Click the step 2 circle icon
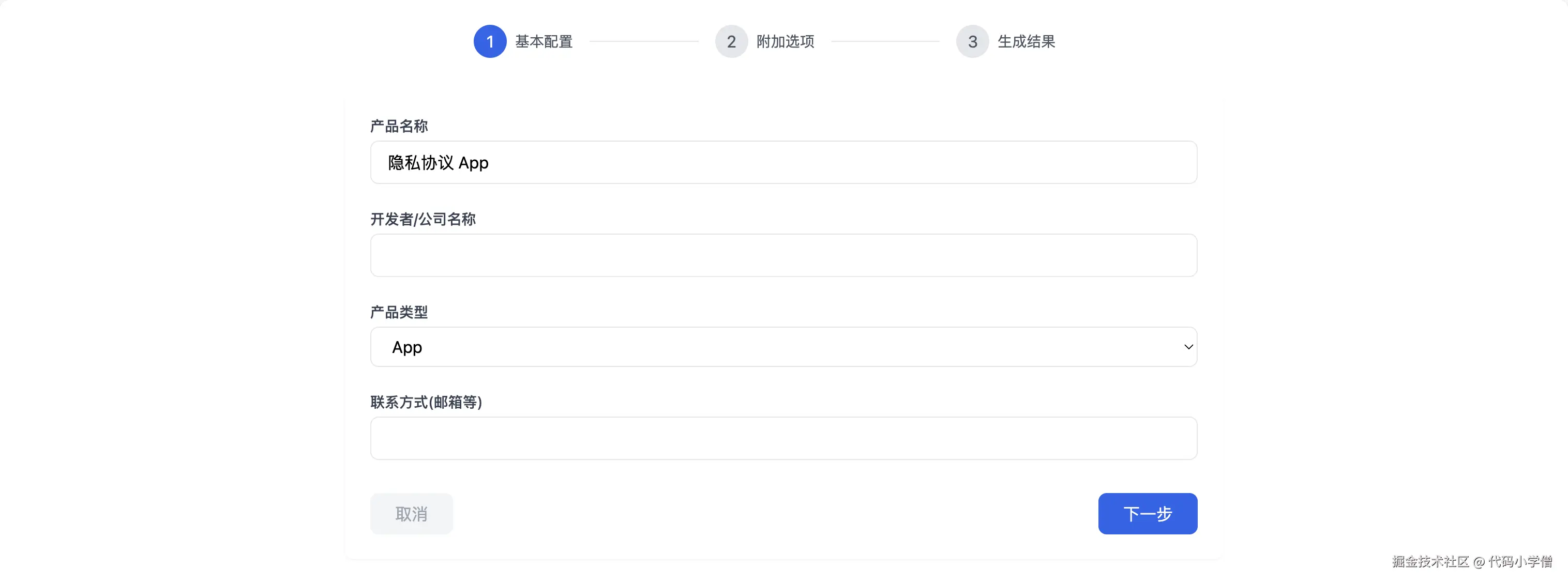Image resolution: width=1568 pixels, height=584 pixels. click(x=731, y=41)
